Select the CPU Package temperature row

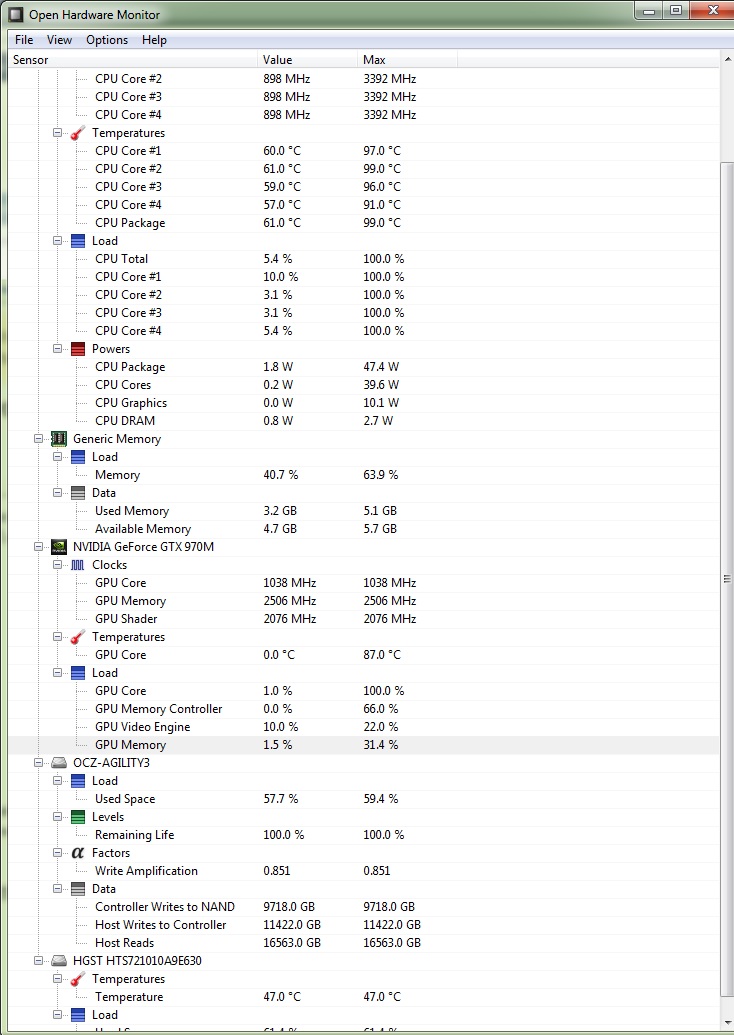click(x=363, y=223)
